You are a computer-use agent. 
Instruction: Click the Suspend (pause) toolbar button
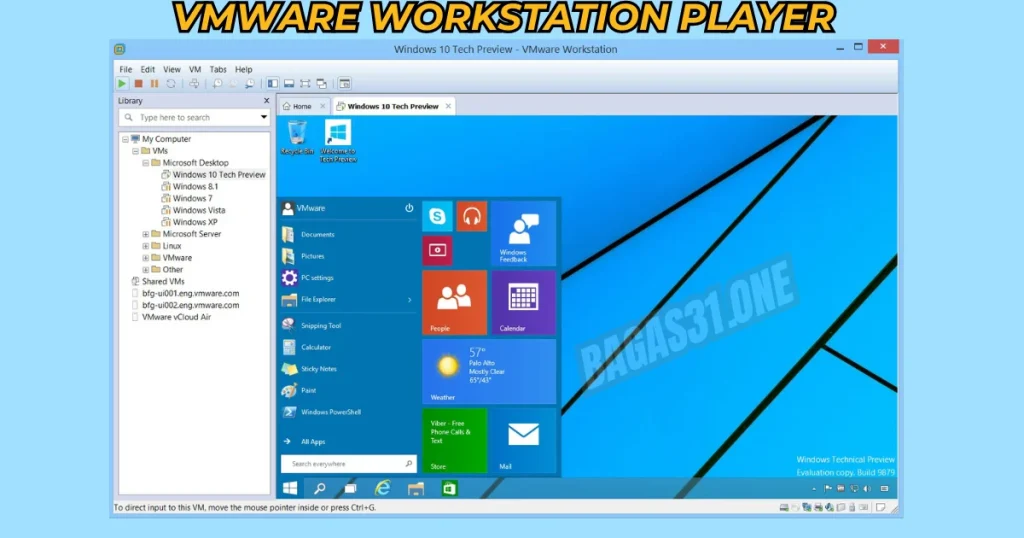[x=154, y=84]
